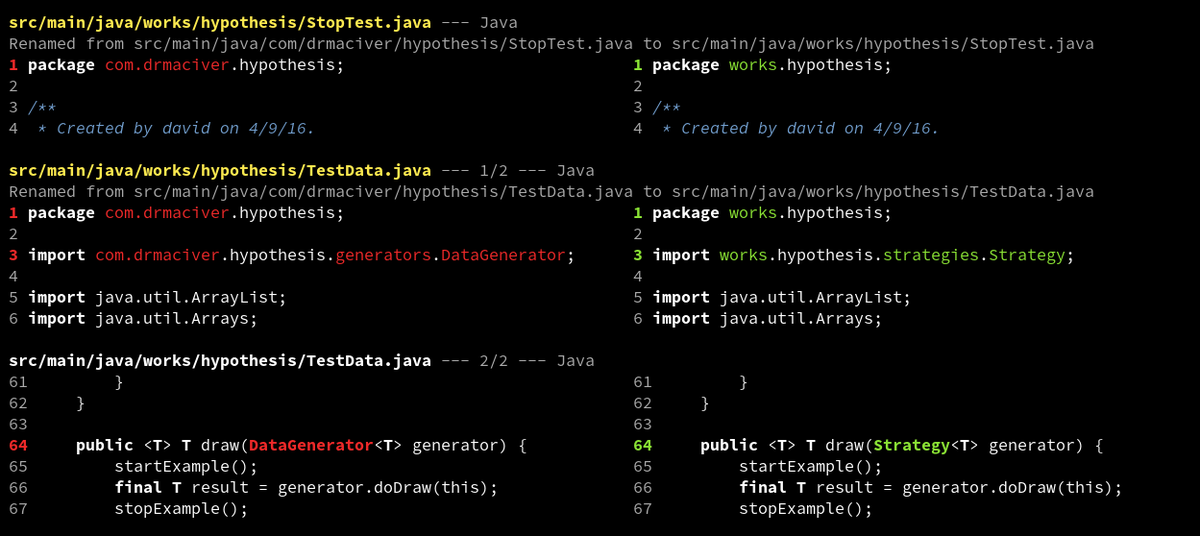This screenshot has width=1200, height=536.
Task: Click red line number 3 beside removed import
Action: 13,255
